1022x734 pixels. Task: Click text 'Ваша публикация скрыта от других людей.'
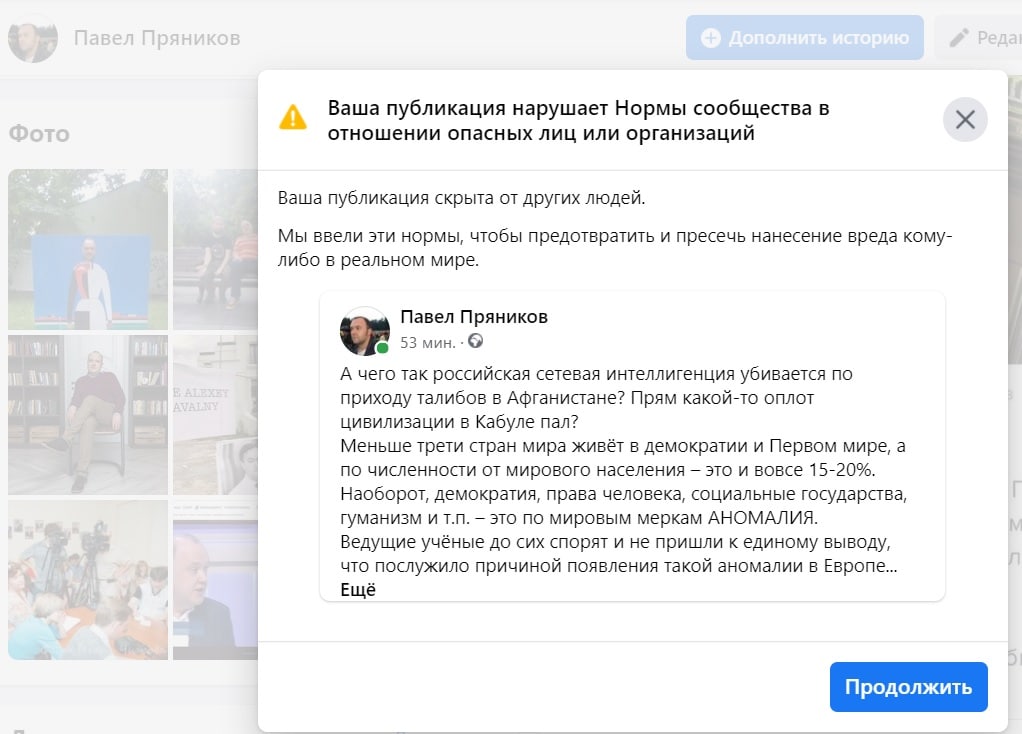461,198
